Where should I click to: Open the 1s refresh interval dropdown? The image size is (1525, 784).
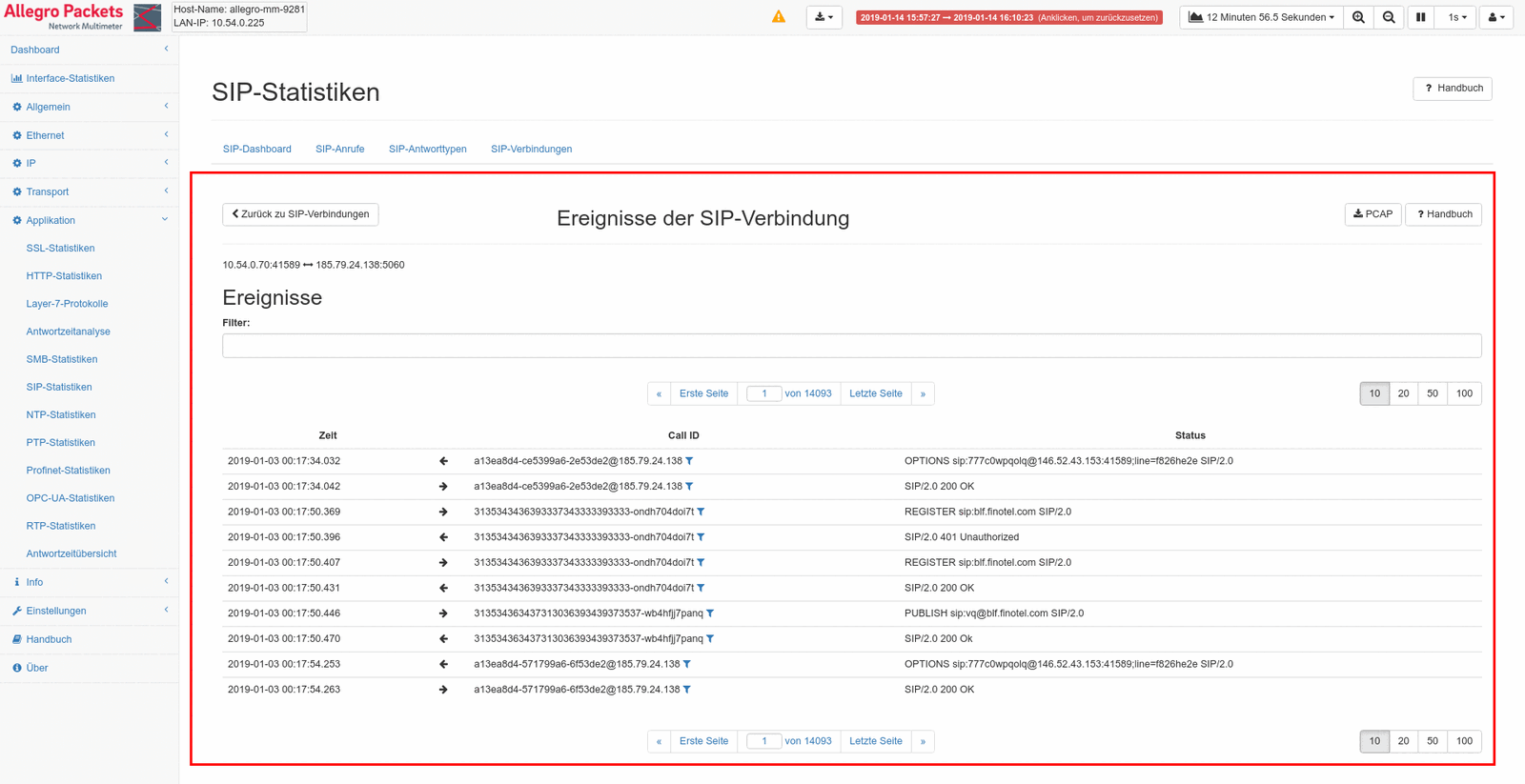(x=1456, y=17)
